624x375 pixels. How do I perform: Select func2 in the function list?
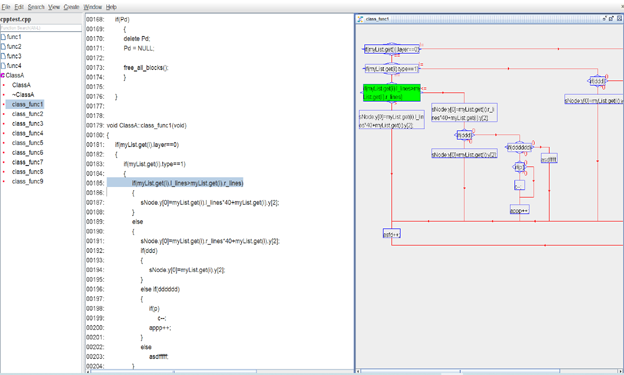(14, 46)
